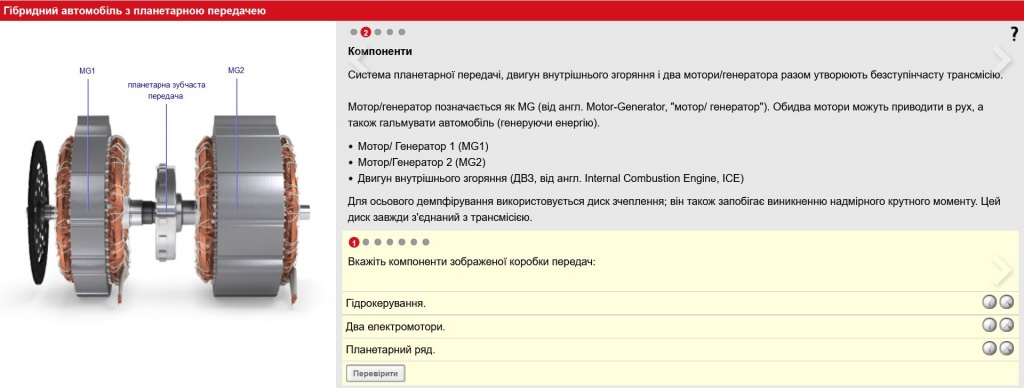The height and width of the screenshot is (388, 1024).
Task: Click the Перевірити button
Action: 375,374
